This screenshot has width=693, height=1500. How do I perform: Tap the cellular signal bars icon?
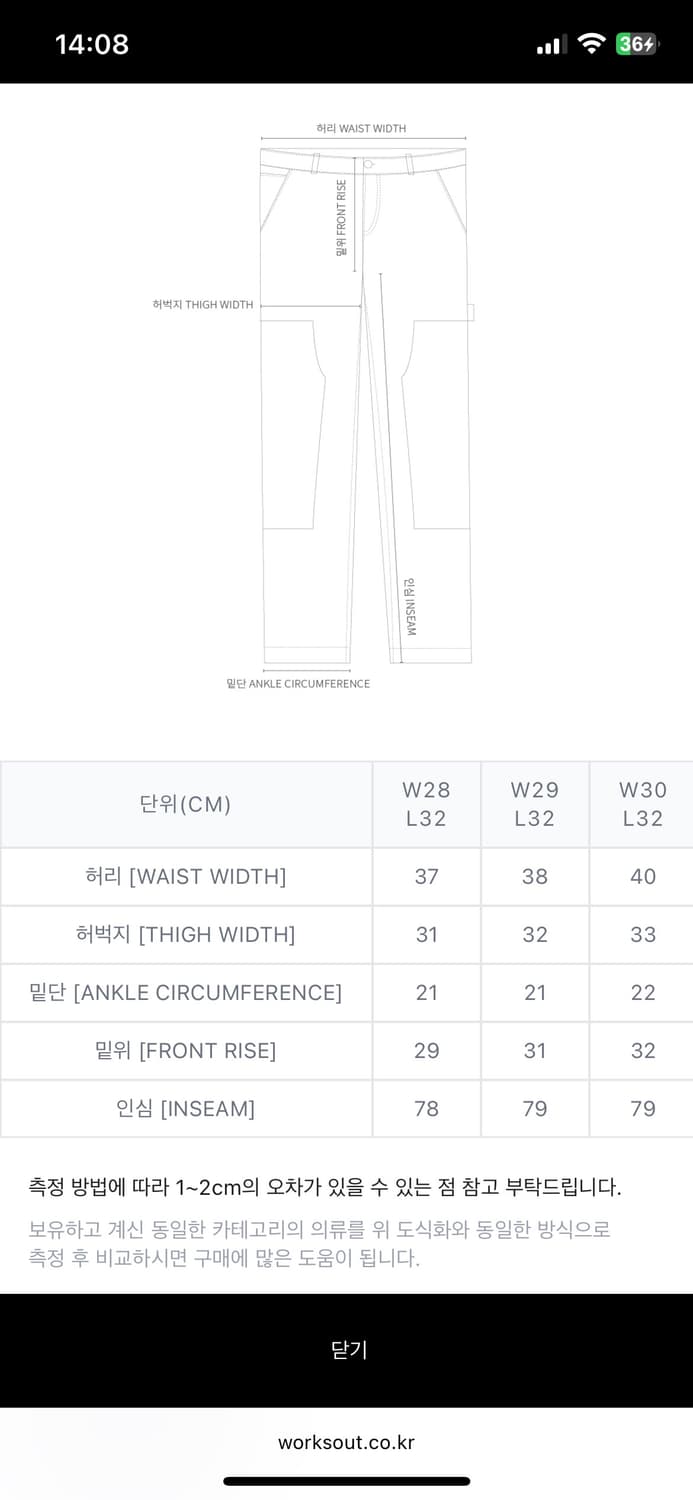click(552, 45)
